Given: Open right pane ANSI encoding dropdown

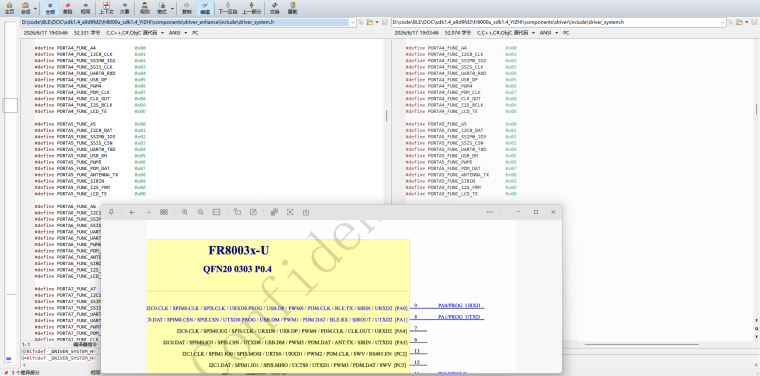Looking at the screenshot, I should (548, 33).
